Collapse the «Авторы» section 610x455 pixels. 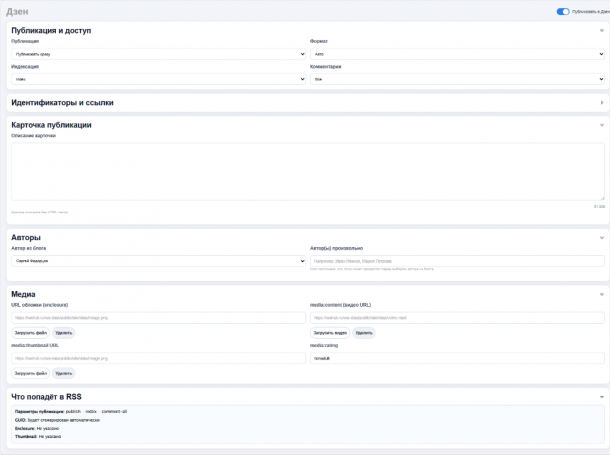pos(601,237)
